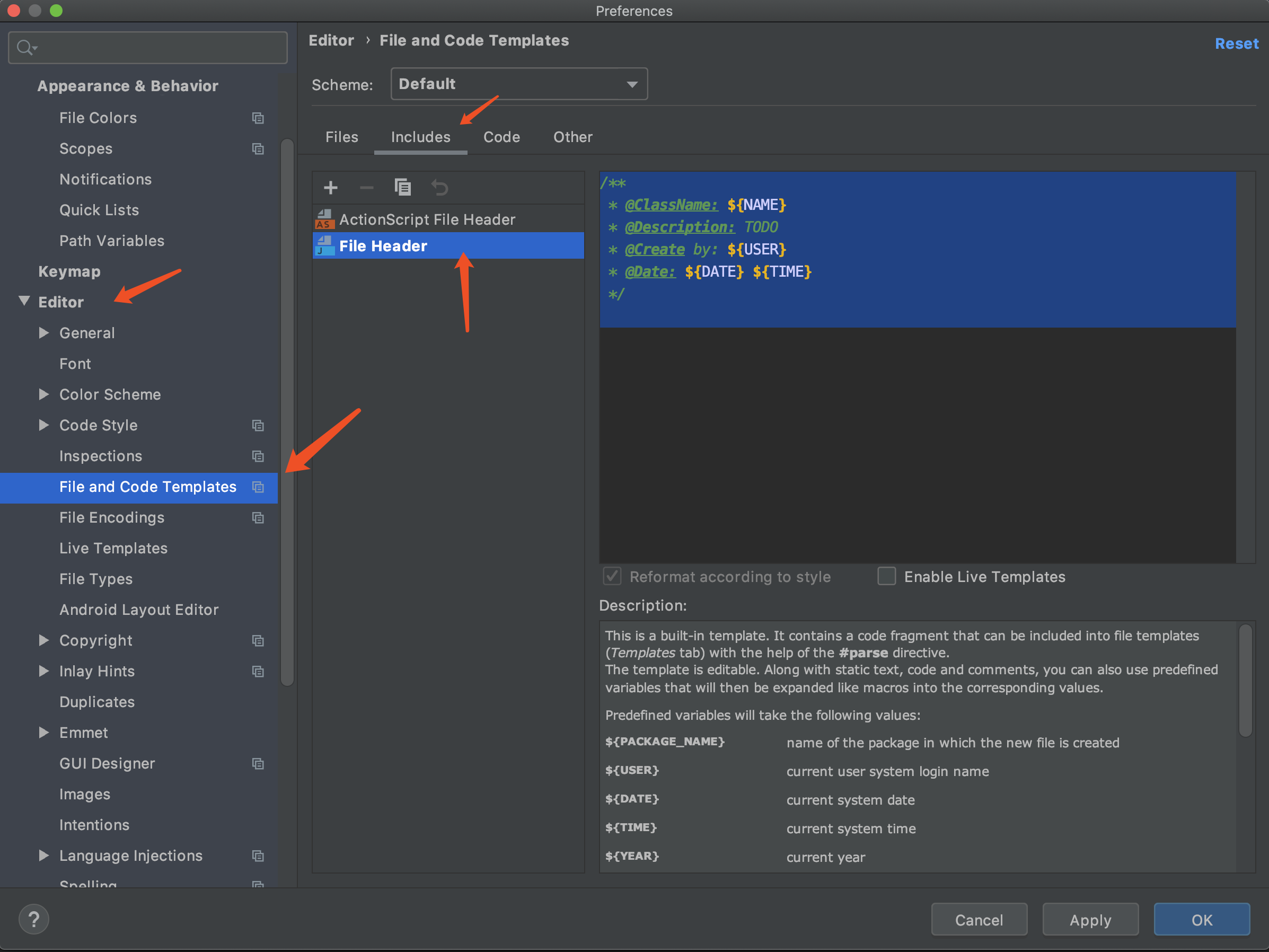The width and height of the screenshot is (1269, 952).
Task: Click the Copy Template icon
Action: coord(403,187)
